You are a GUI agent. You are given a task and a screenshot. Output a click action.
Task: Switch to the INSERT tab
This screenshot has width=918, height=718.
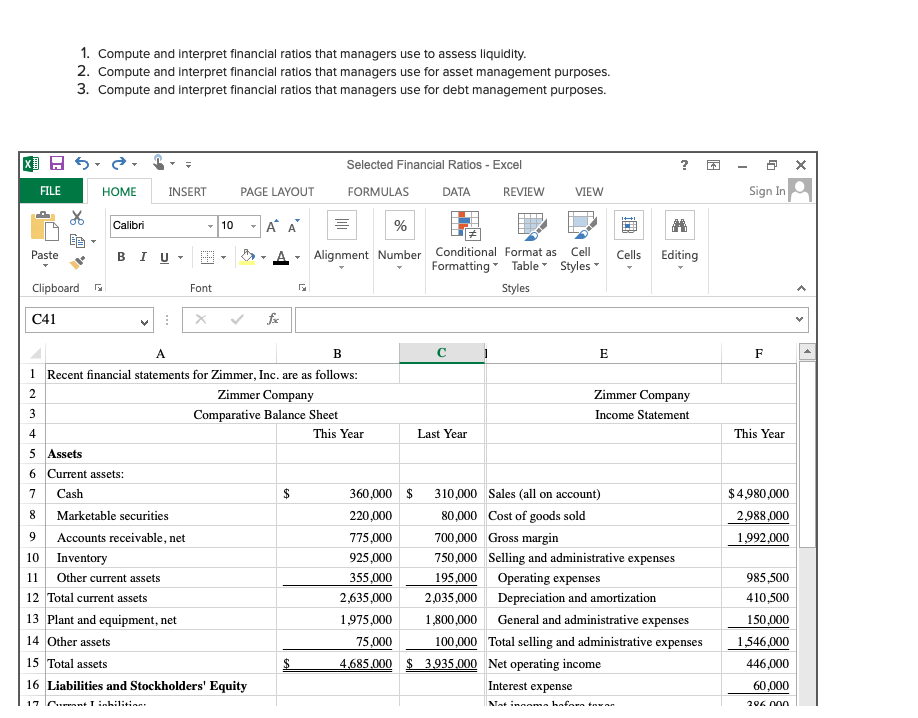187,192
